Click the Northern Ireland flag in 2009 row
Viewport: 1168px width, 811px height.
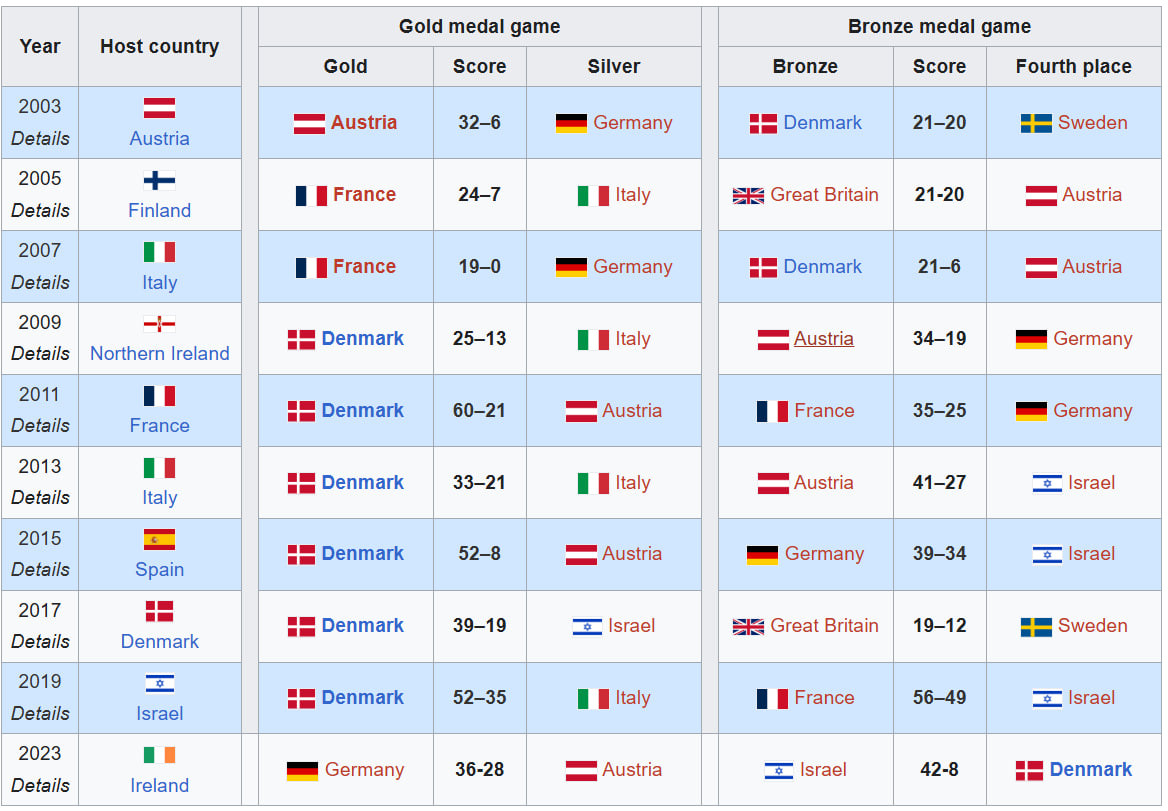coord(159,324)
